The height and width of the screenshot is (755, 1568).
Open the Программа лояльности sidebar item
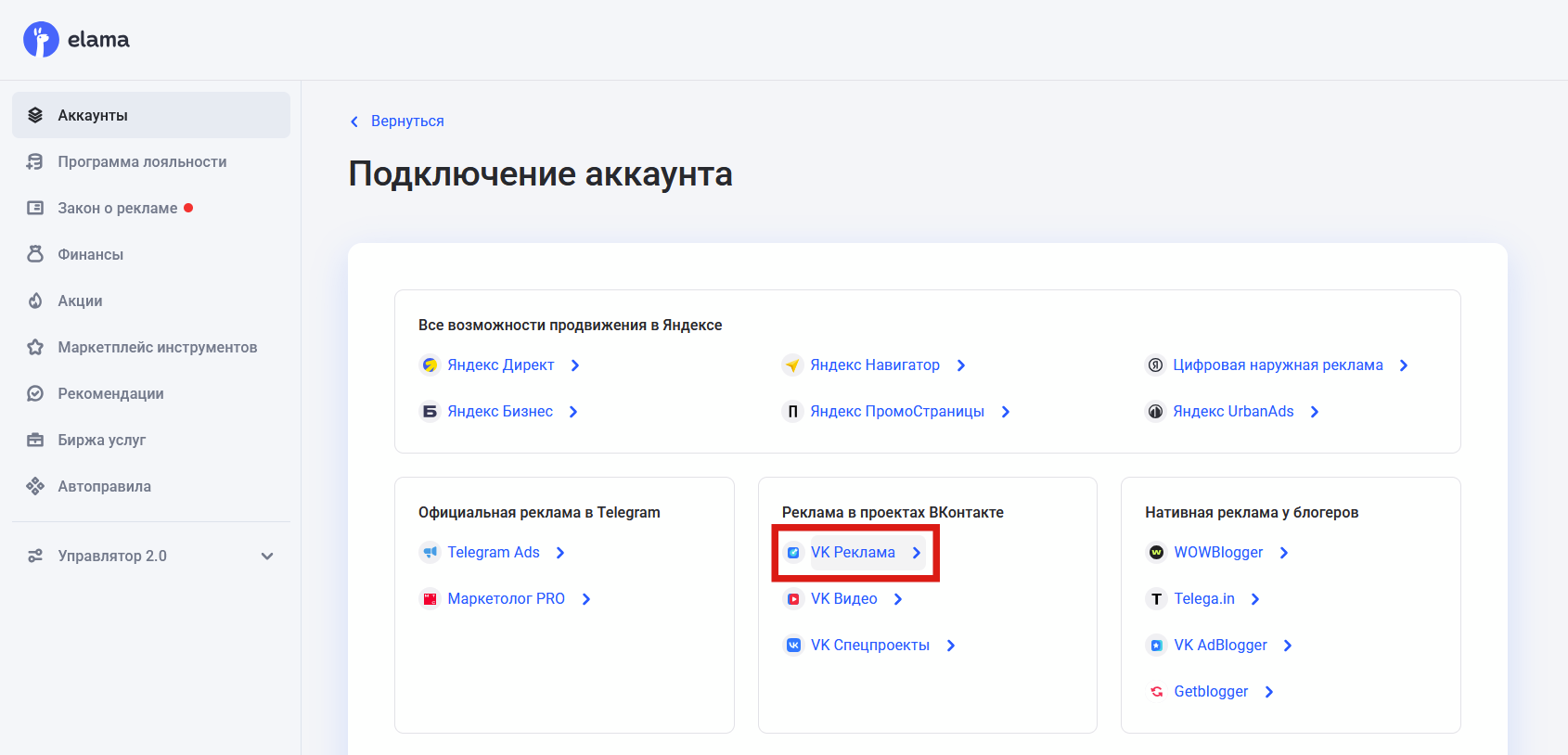click(151, 161)
